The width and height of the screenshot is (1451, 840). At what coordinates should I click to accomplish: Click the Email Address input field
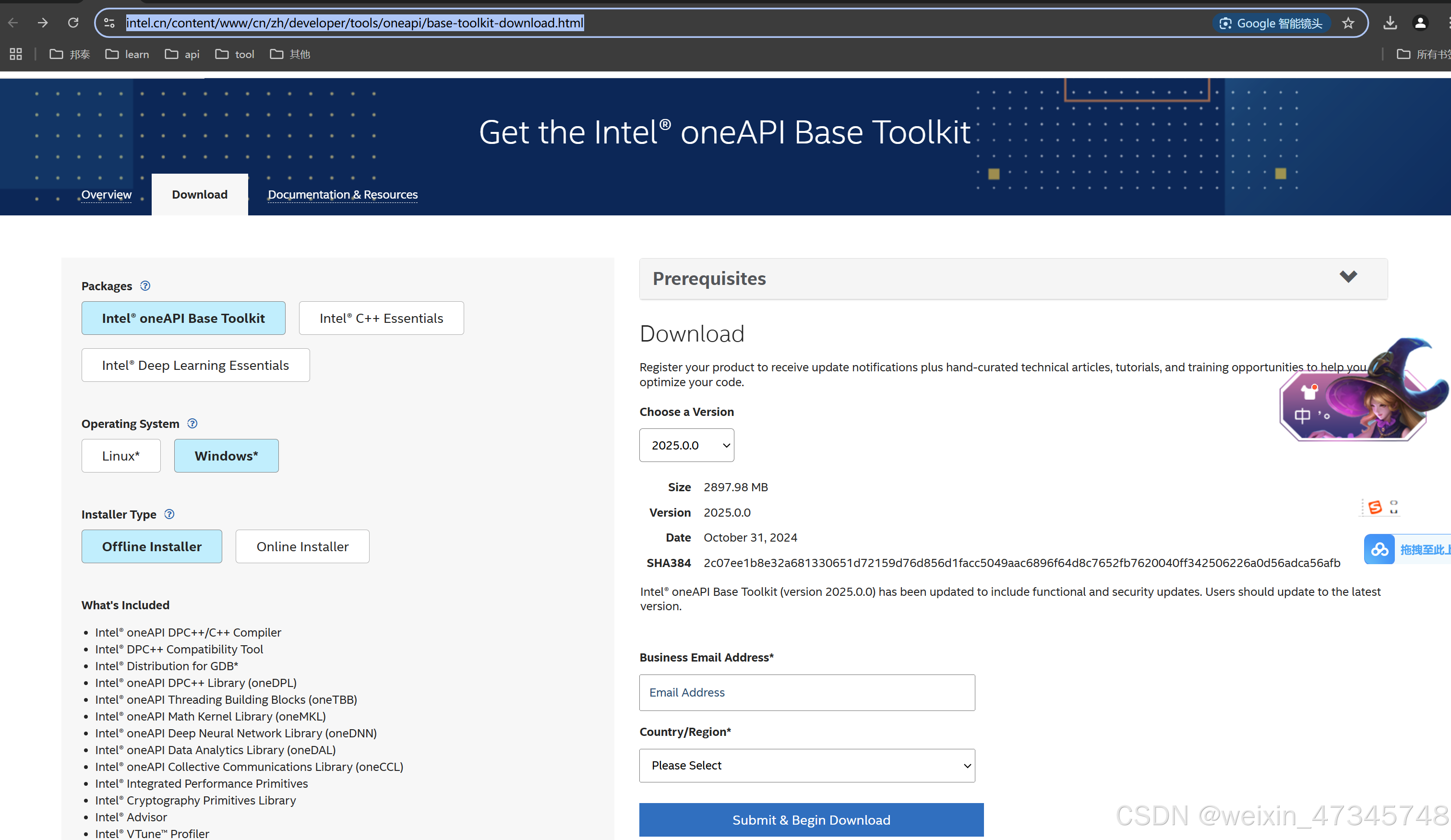[807, 693]
